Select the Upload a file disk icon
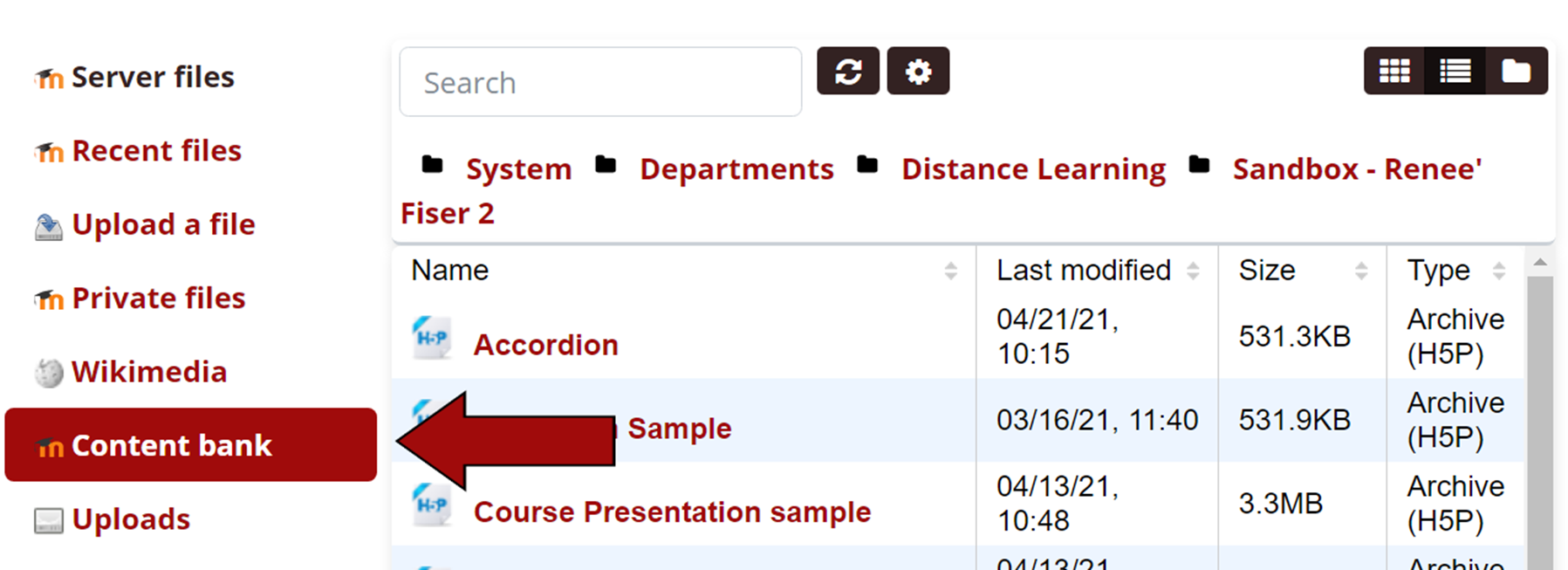This screenshot has width=1568, height=570. 48,225
